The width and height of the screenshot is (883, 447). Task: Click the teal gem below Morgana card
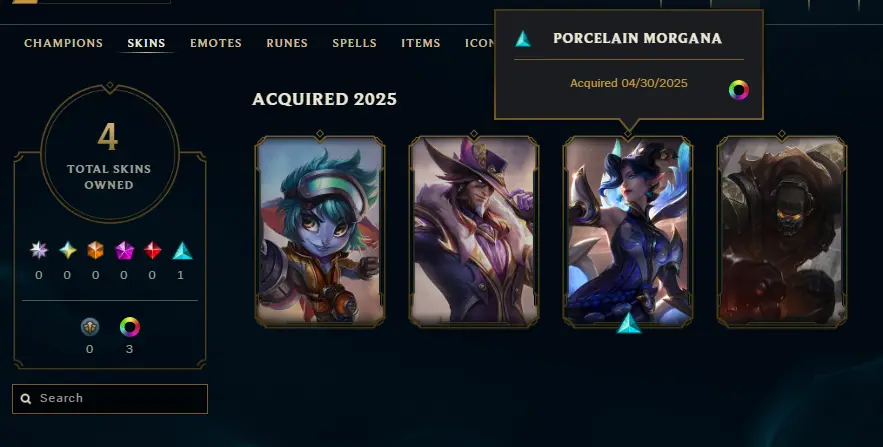click(x=628, y=323)
